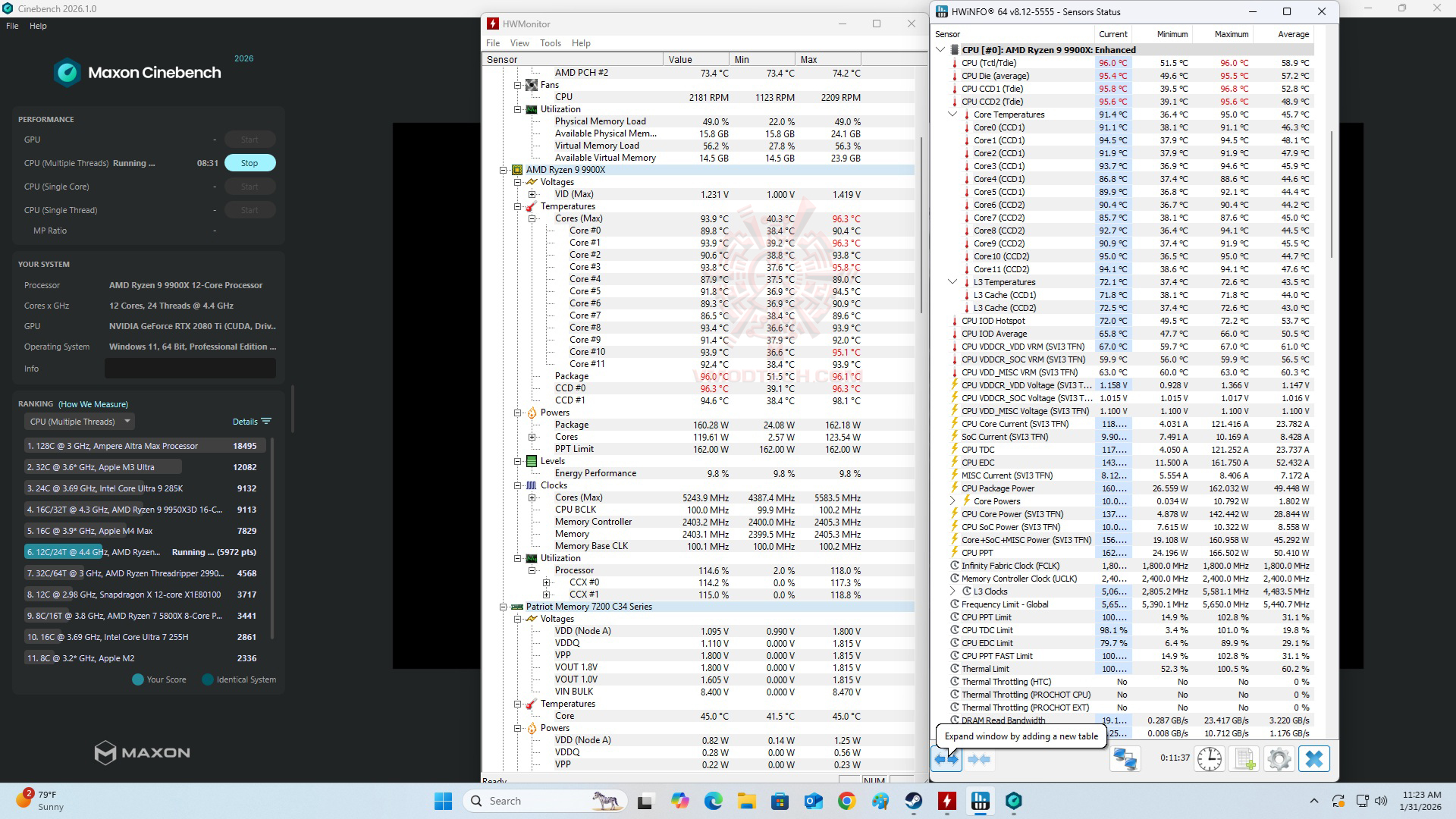This screenshot has width=1456, height=819.
Task: Open the Help menu in Cinebench
Action: (x=38, y=26)
